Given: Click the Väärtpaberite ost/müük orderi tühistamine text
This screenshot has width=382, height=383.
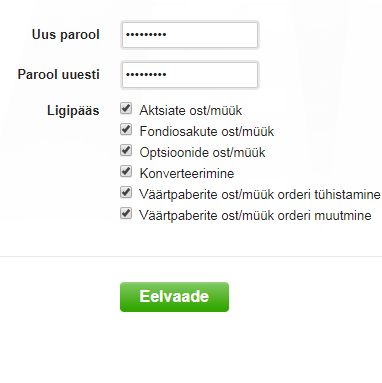Looking at the screenshot, I should [260, 194].
